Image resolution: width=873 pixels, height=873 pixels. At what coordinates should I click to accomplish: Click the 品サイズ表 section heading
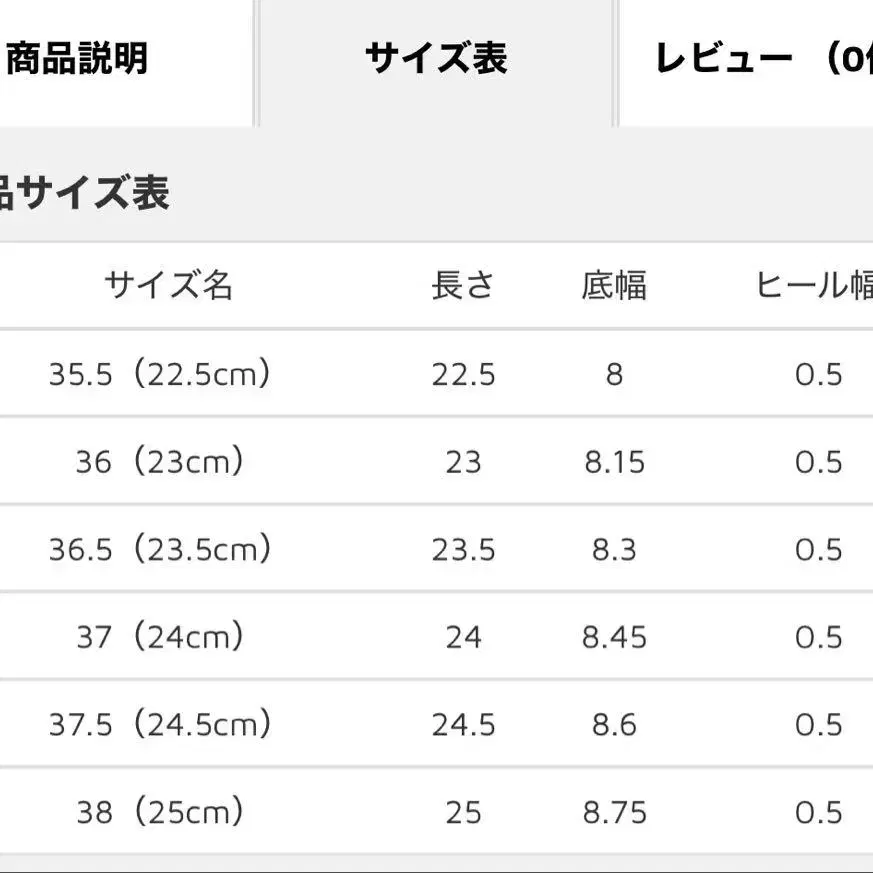pyautogui.click(x=84, y=192)
